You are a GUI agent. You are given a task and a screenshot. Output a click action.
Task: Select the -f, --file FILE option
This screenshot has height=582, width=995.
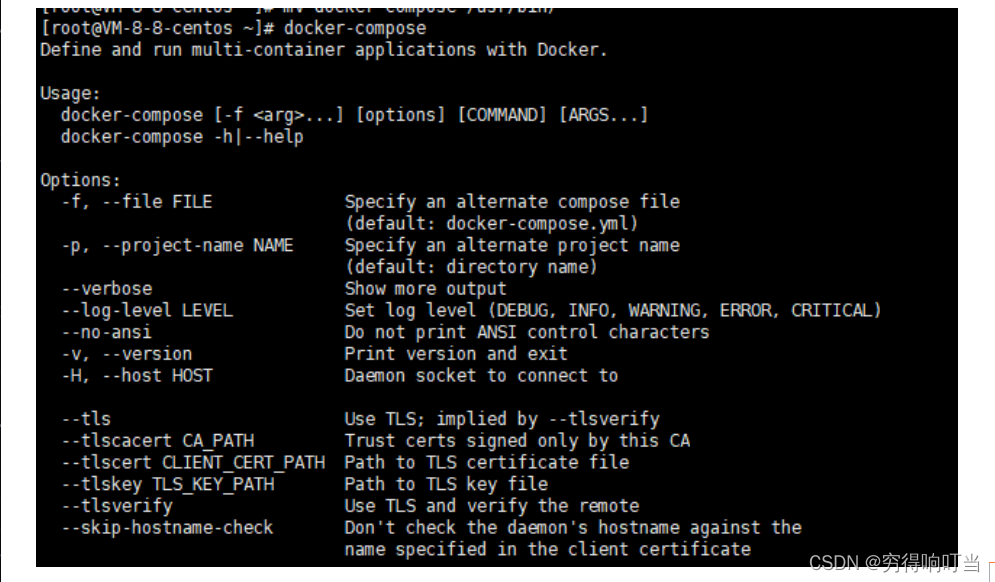point(136,202)
